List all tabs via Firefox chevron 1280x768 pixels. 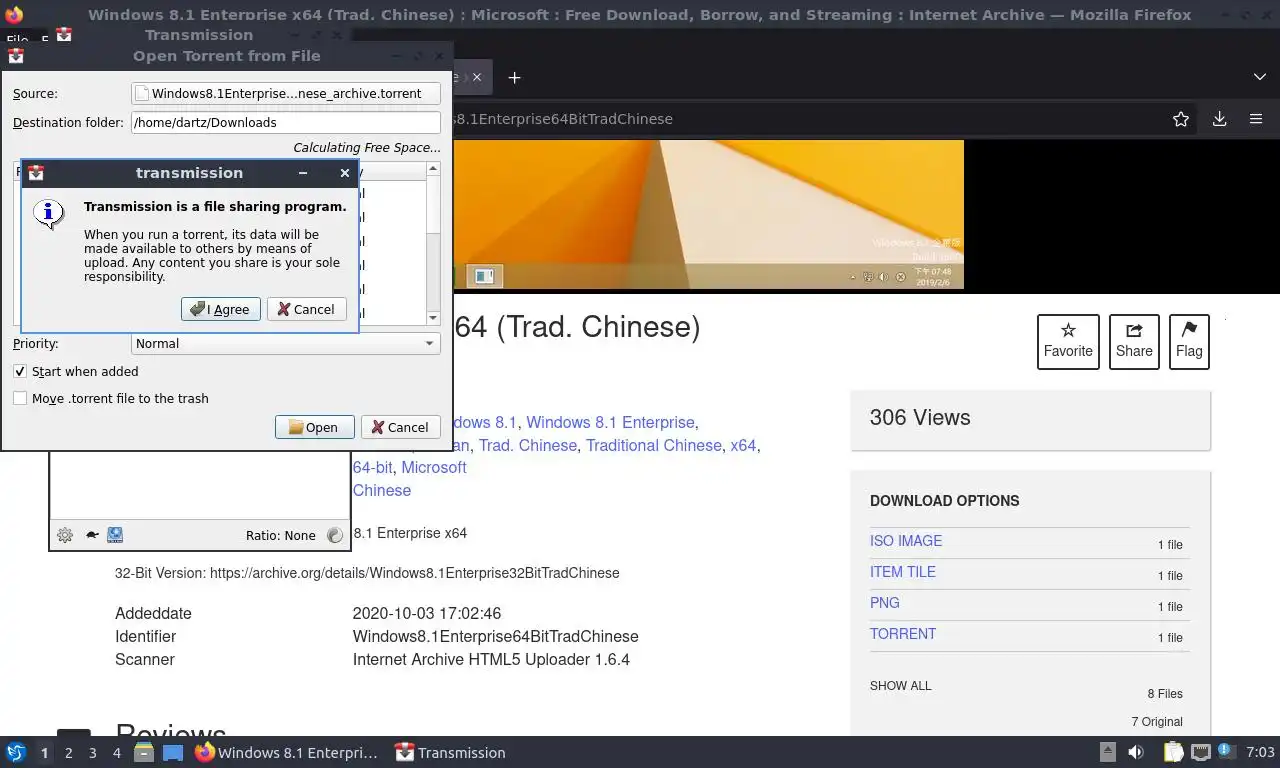(x=1260, y=77)
